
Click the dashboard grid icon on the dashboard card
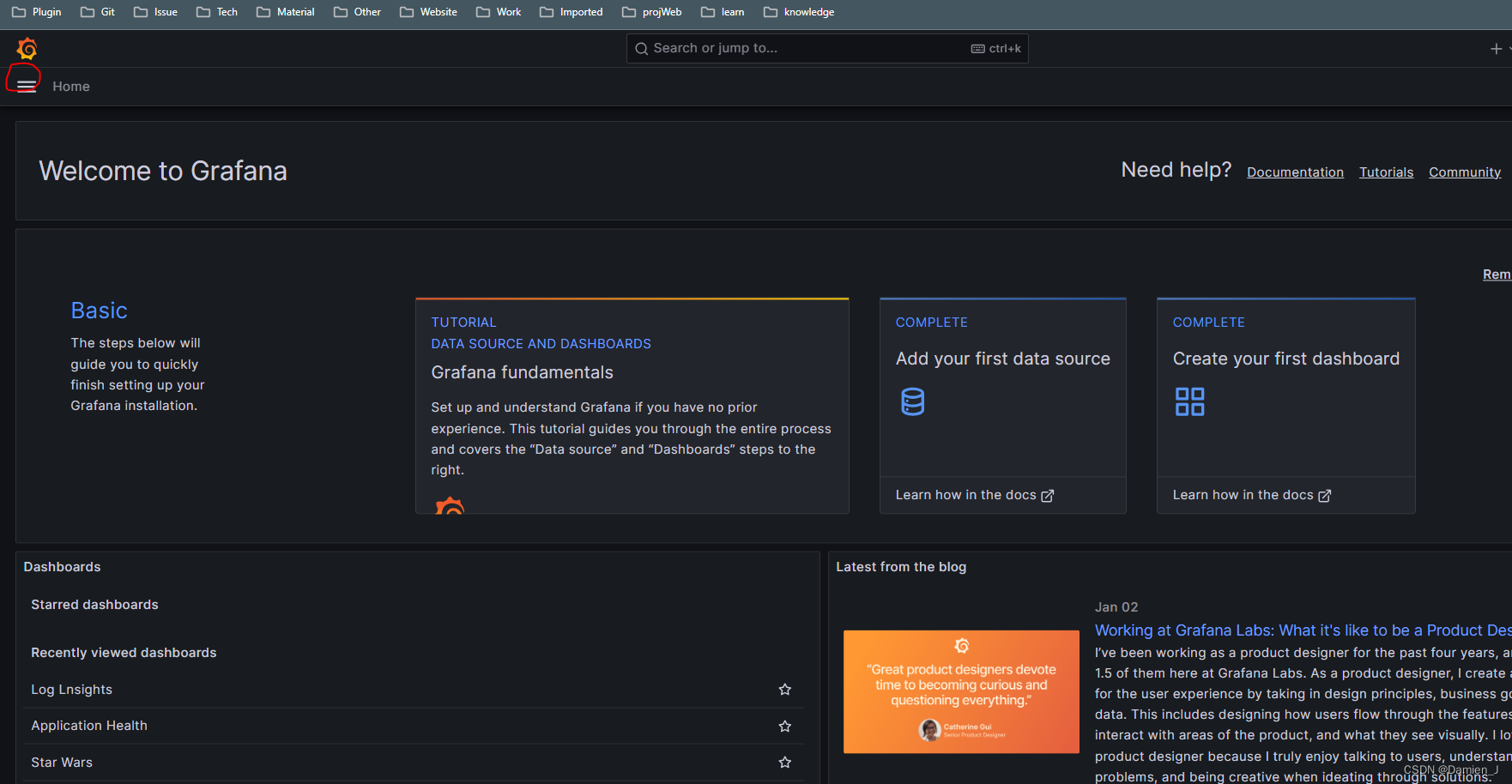(1189, 401)
